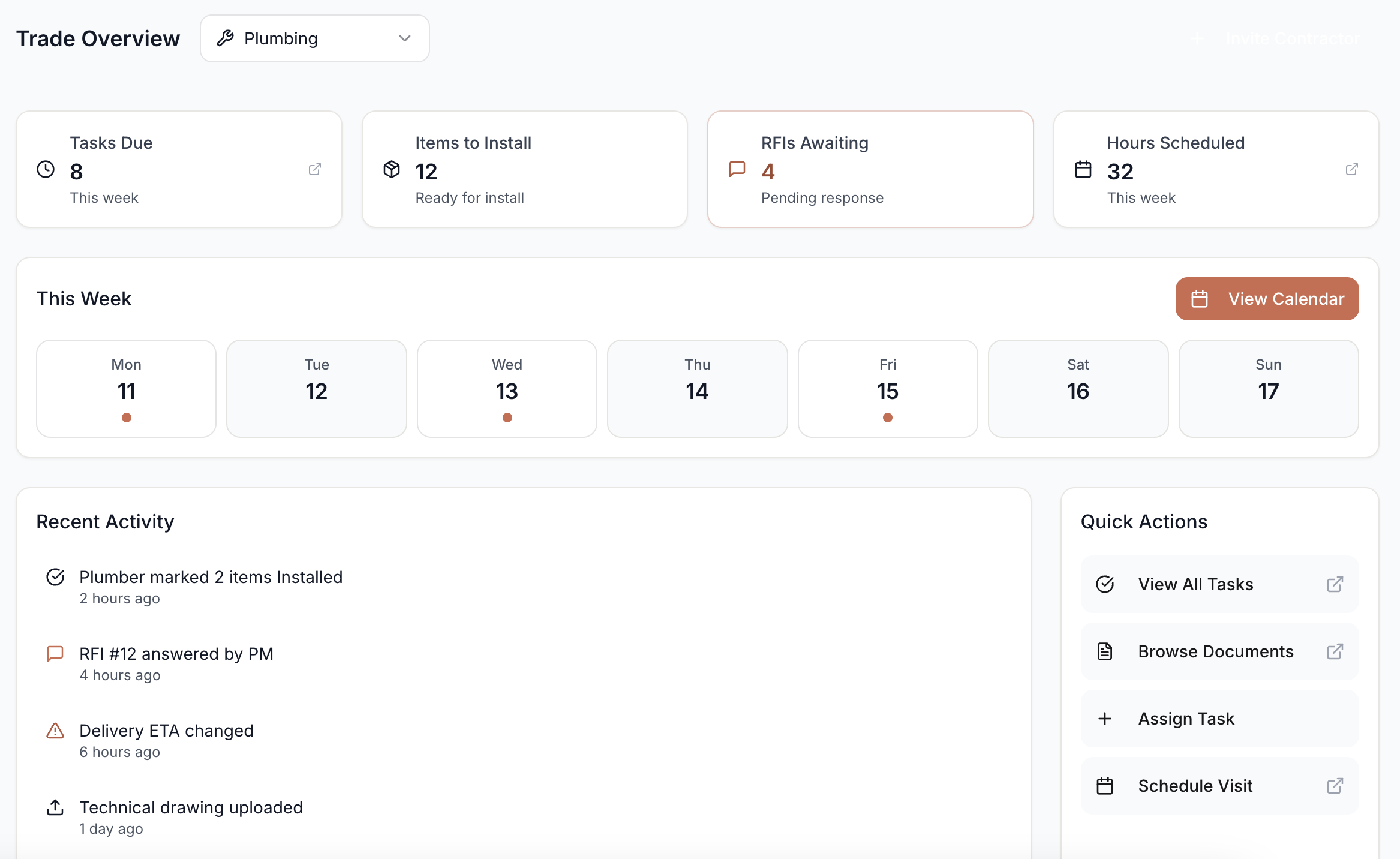Click the package icon on Items to Install
This screenshot has height=859, width=1400.
point(391,170)
